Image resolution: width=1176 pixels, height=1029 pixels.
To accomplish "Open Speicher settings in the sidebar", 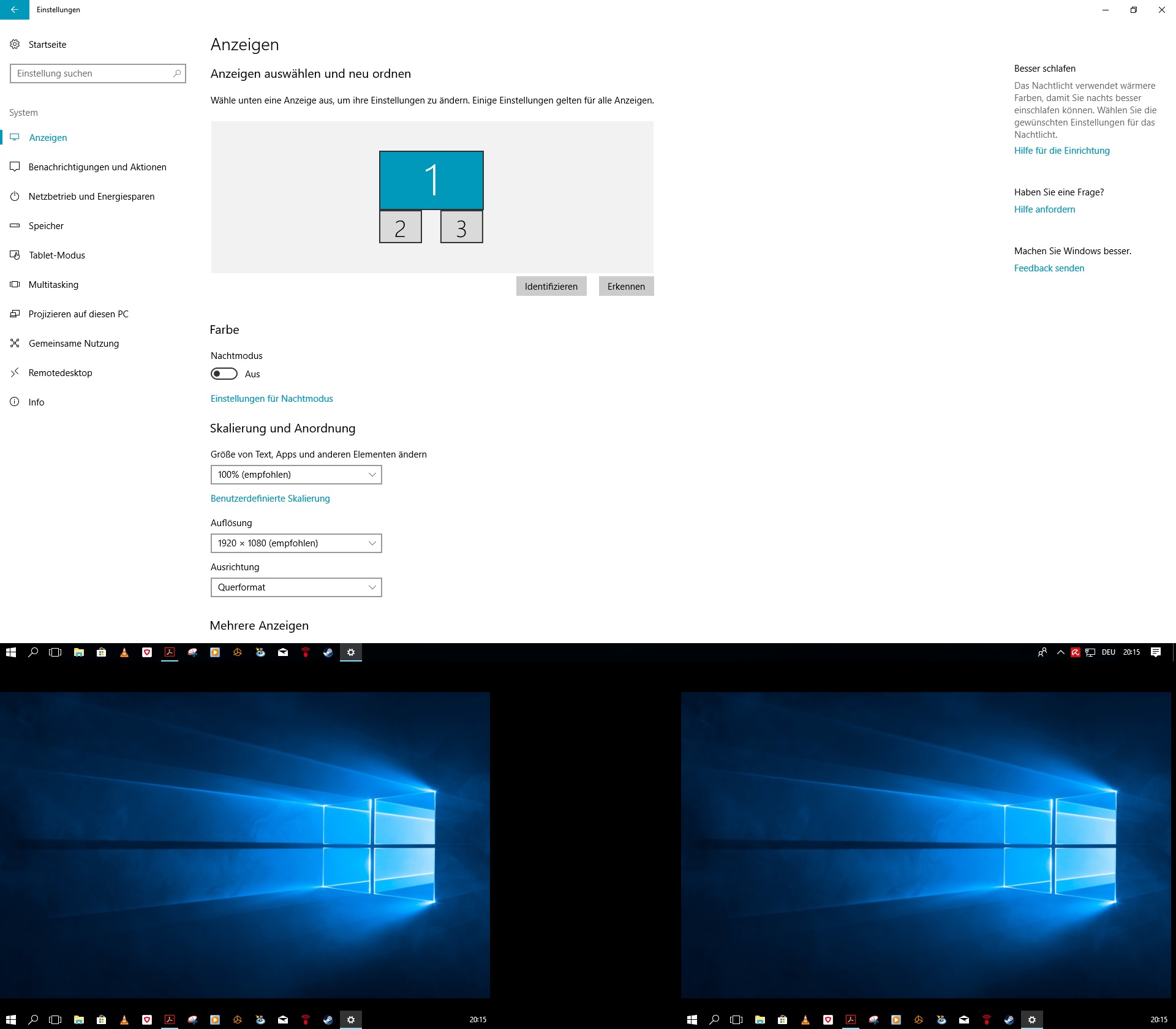I will [x=46, y=225].
